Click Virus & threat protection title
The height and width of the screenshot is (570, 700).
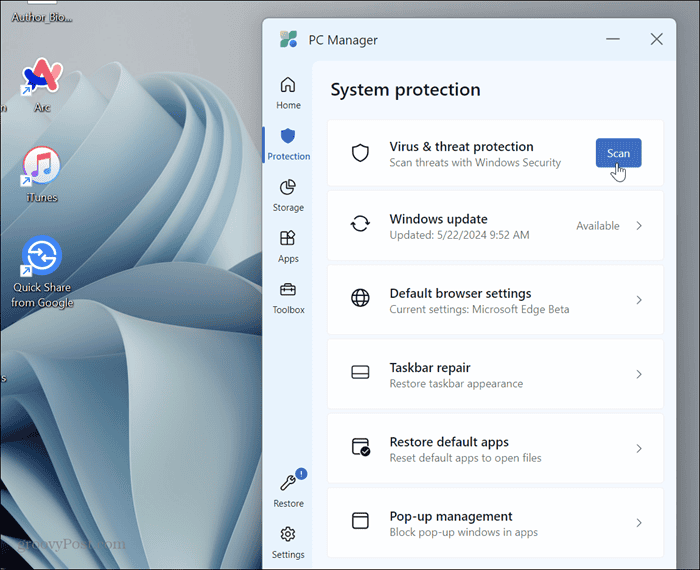coord(461,146)
